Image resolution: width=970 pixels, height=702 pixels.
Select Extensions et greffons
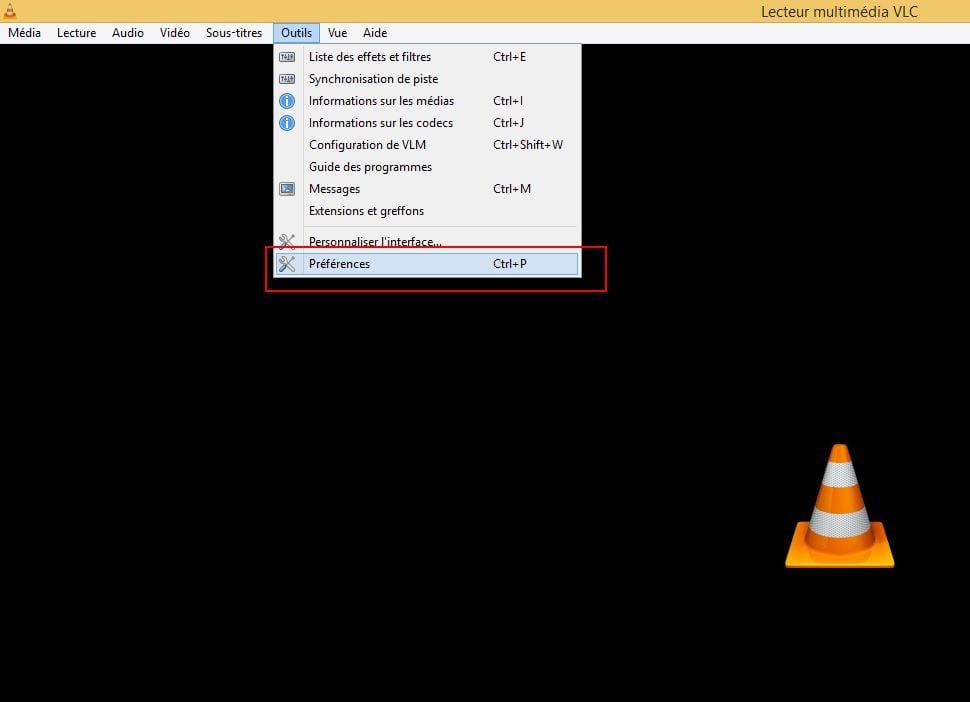[427, 211]
